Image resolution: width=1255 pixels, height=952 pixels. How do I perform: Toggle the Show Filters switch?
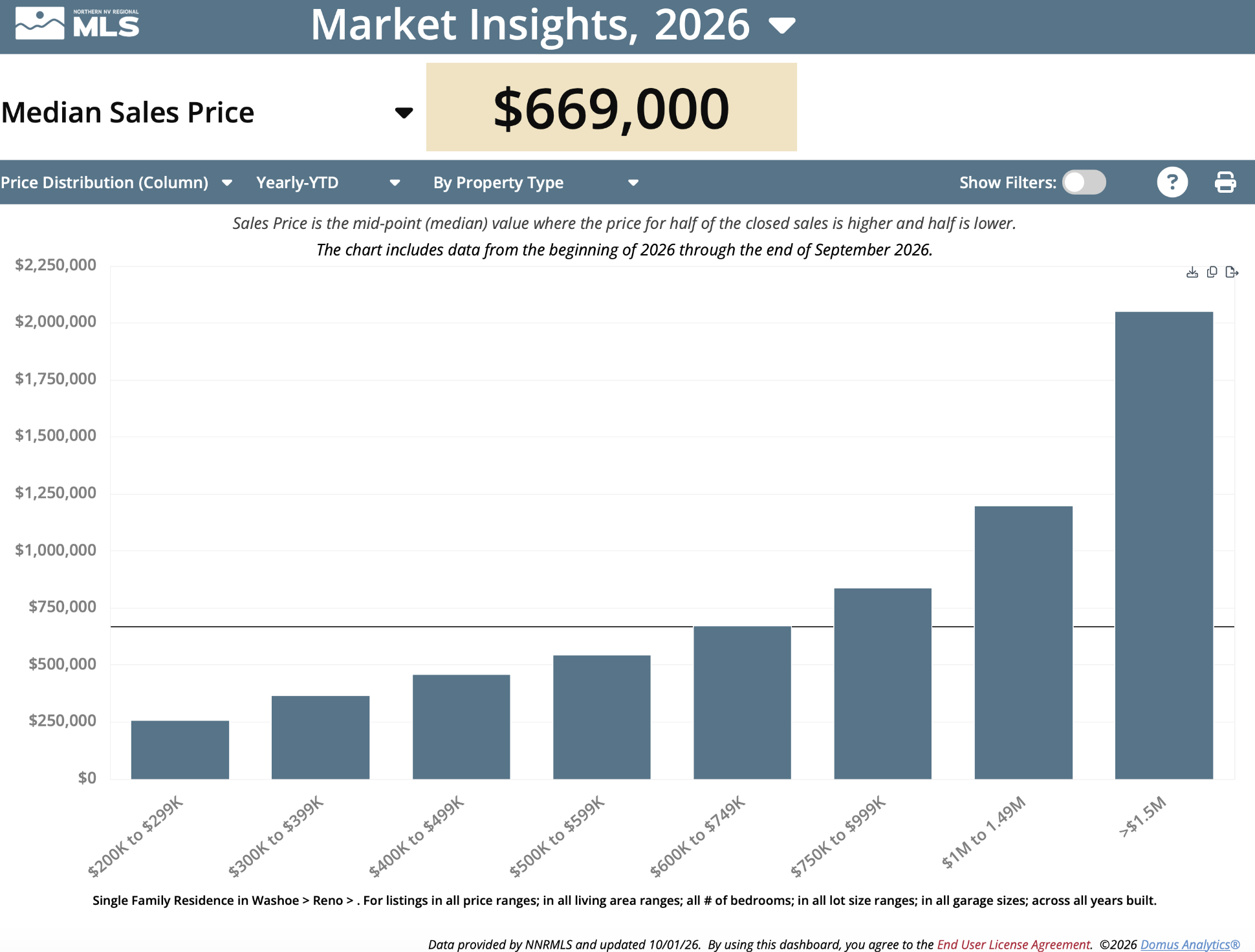(x=1084, y=182)
